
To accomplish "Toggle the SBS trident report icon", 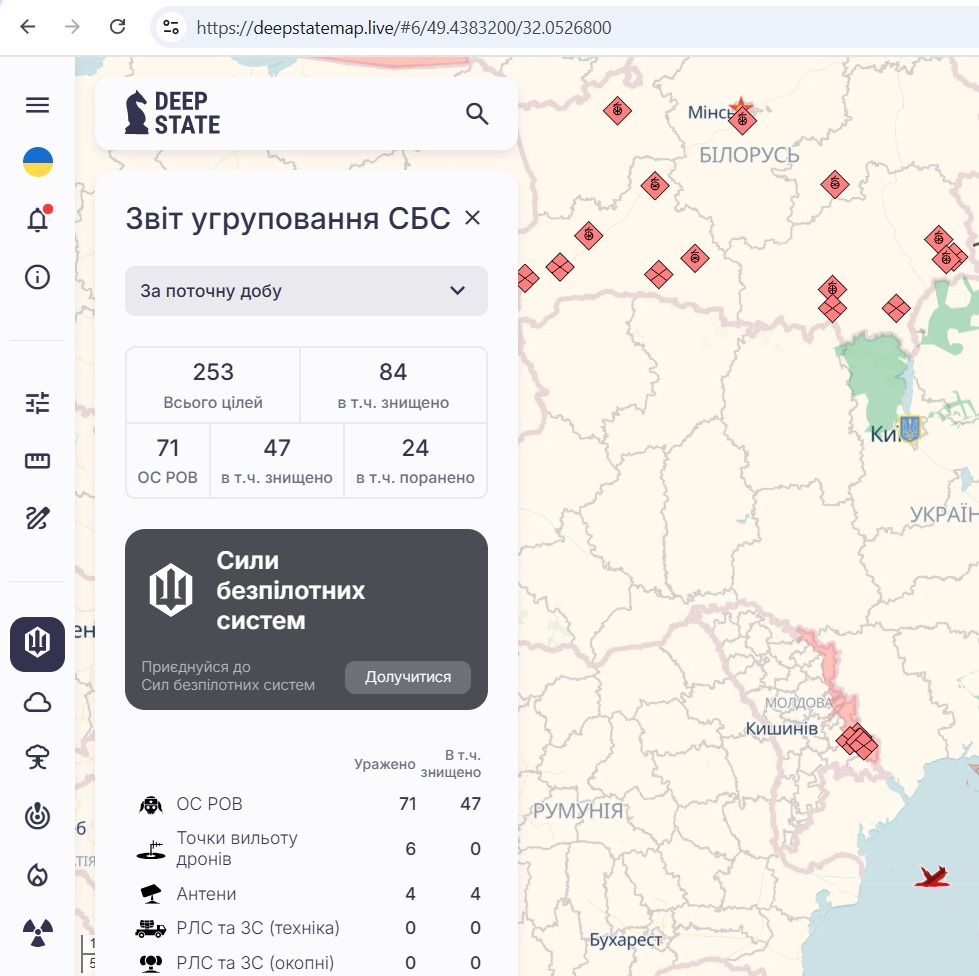I will coord(37,644).
